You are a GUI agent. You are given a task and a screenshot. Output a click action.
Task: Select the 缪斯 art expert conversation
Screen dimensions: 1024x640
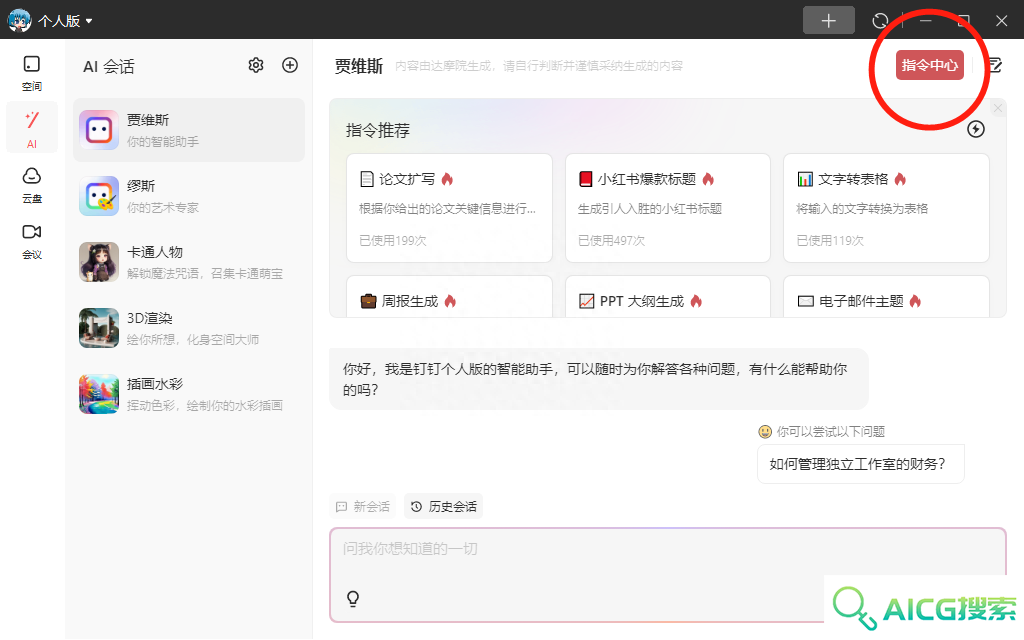point(189,196)
